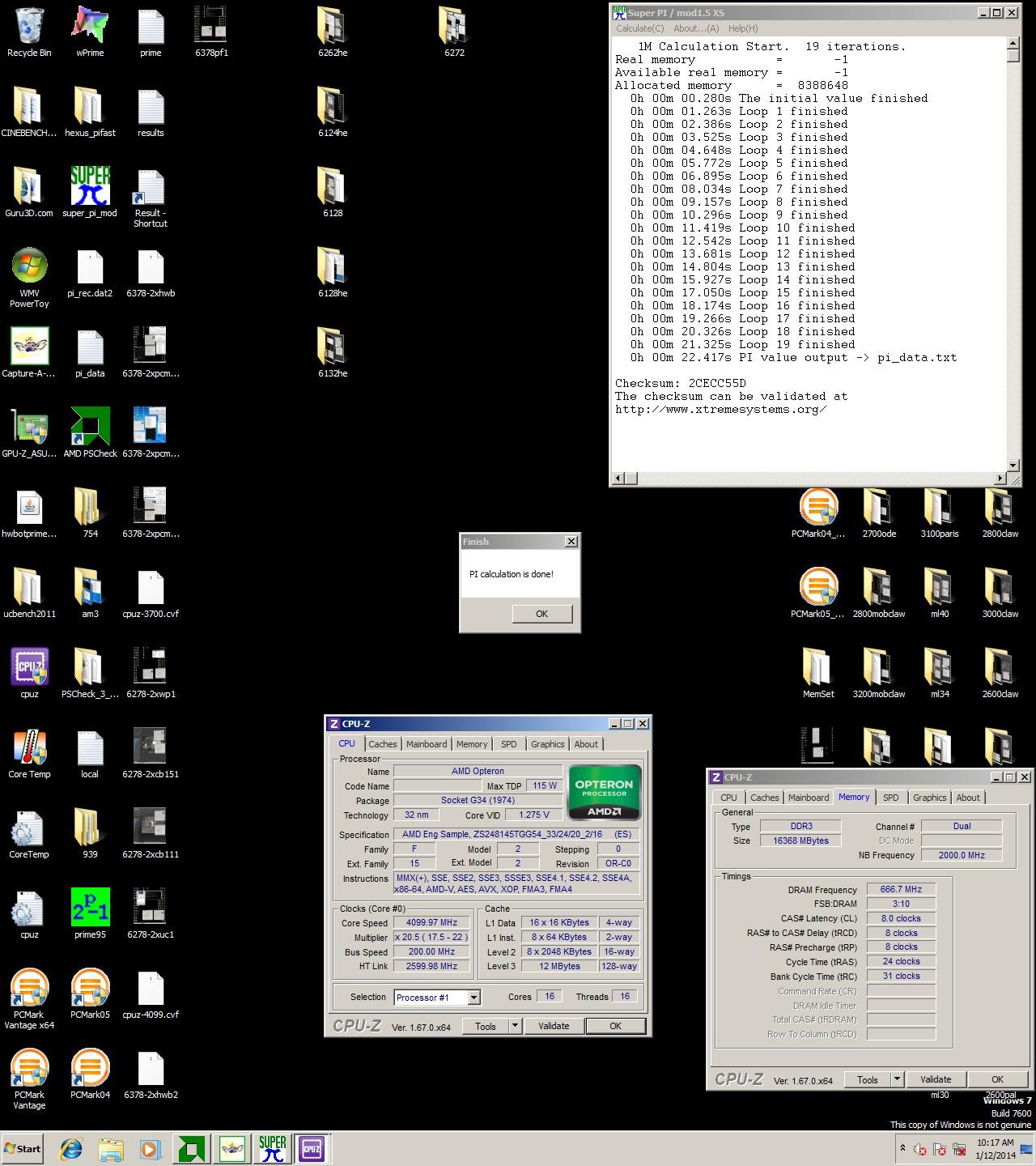Click the DRAM Frequency value 666.7 MHz

click(901, 889)
